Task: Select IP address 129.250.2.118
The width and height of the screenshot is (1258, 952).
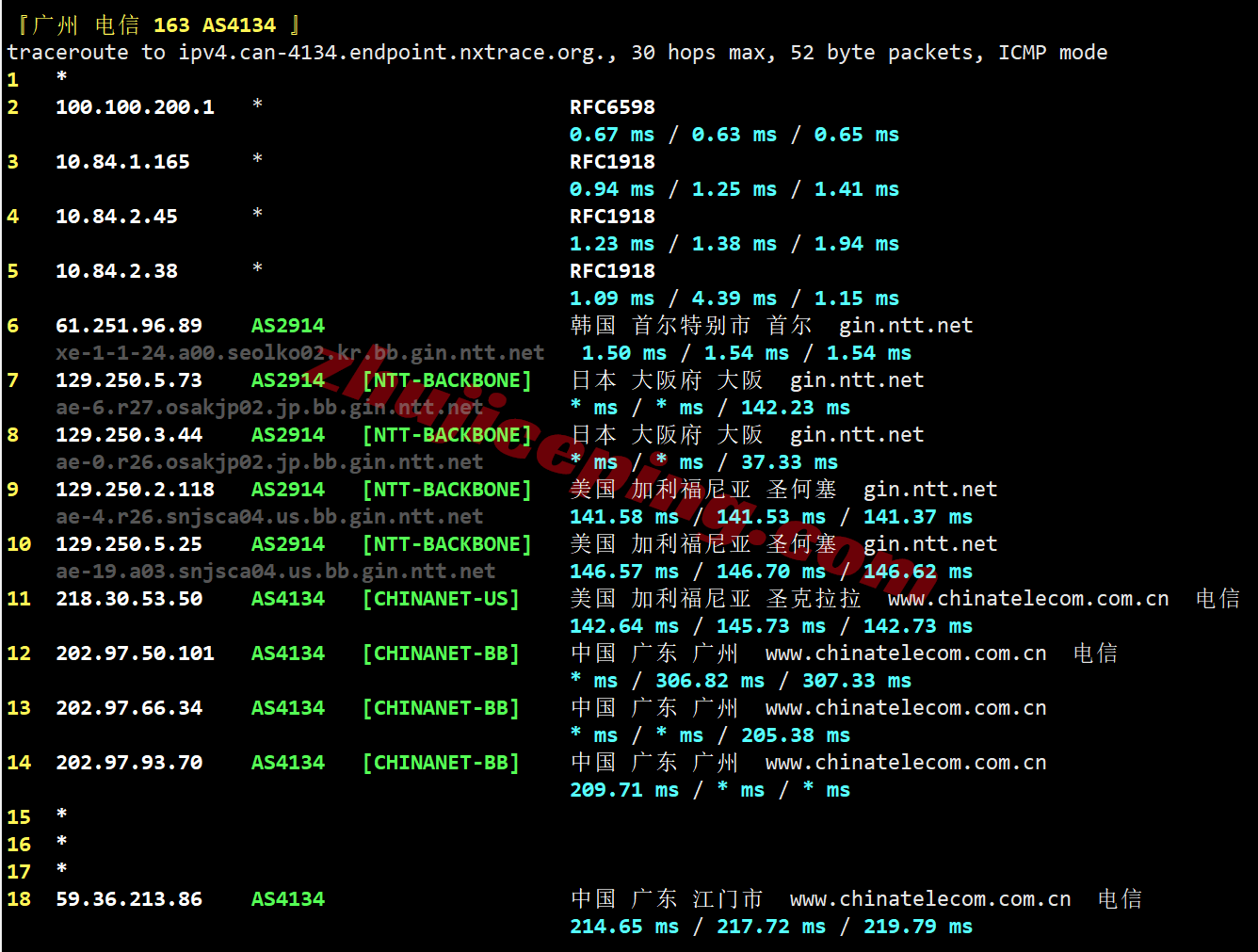Action: 135,490
